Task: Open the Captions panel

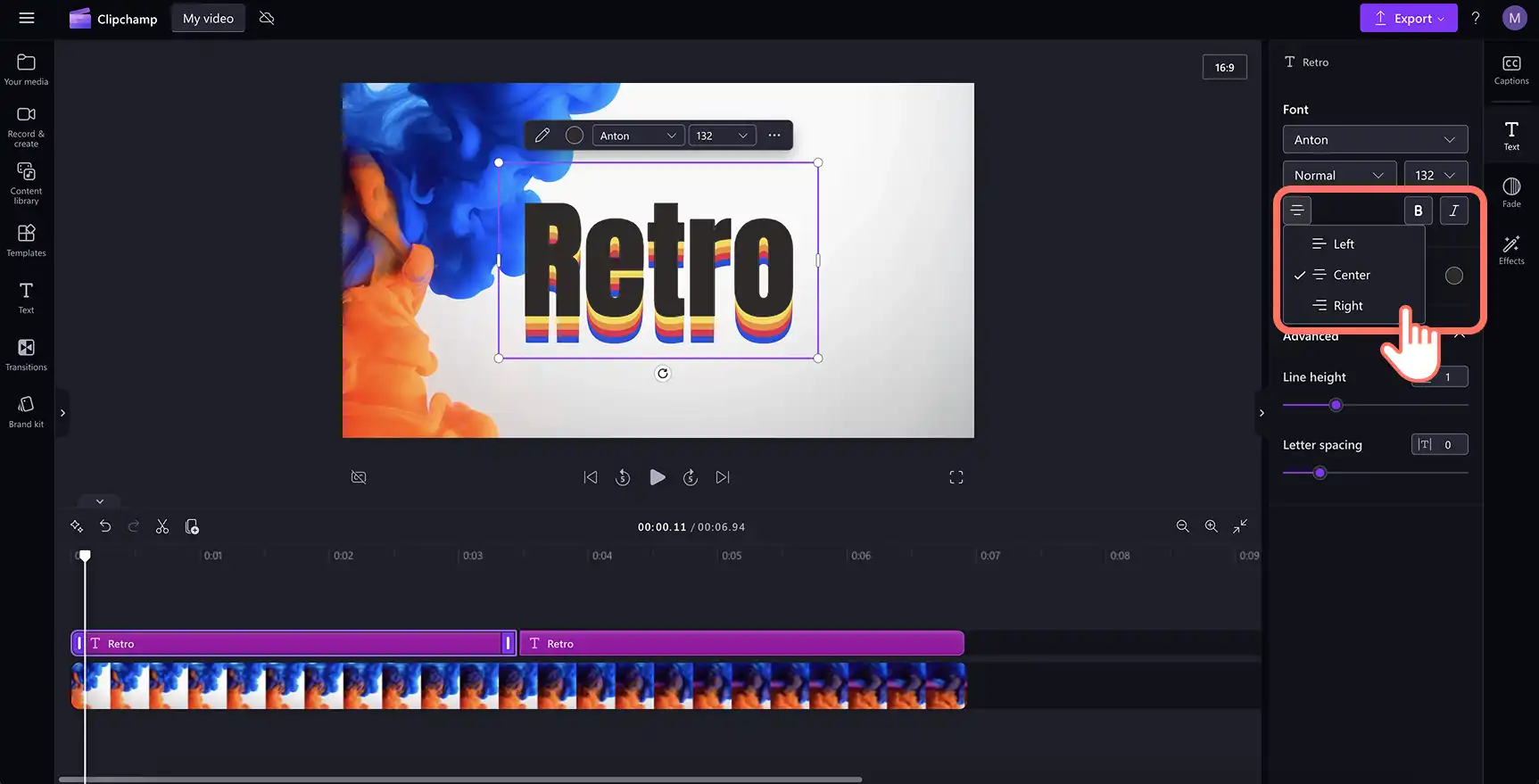Action: pos(1511,70)
